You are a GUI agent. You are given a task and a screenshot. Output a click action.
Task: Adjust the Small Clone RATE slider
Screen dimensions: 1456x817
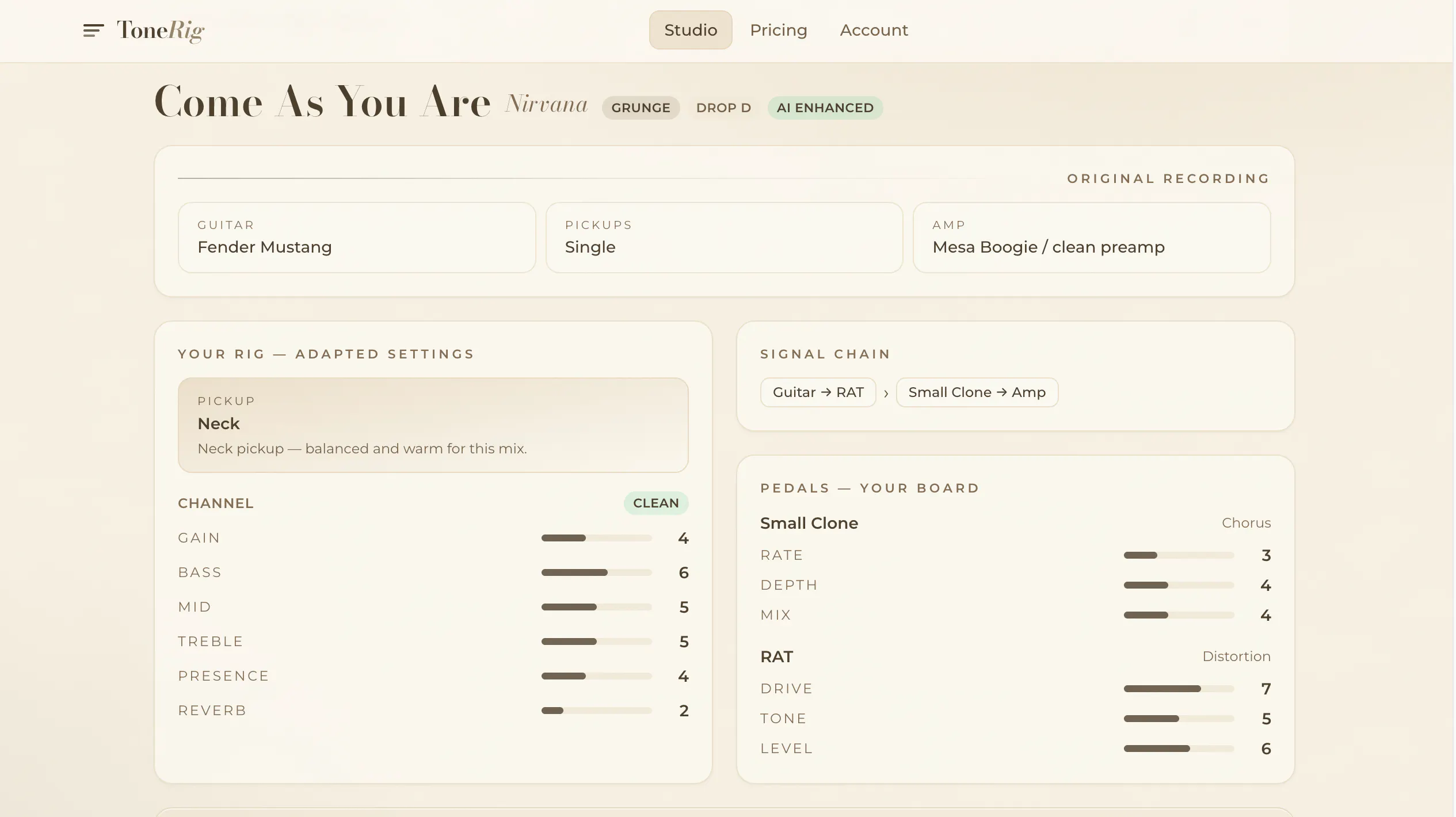(1179, 555)
